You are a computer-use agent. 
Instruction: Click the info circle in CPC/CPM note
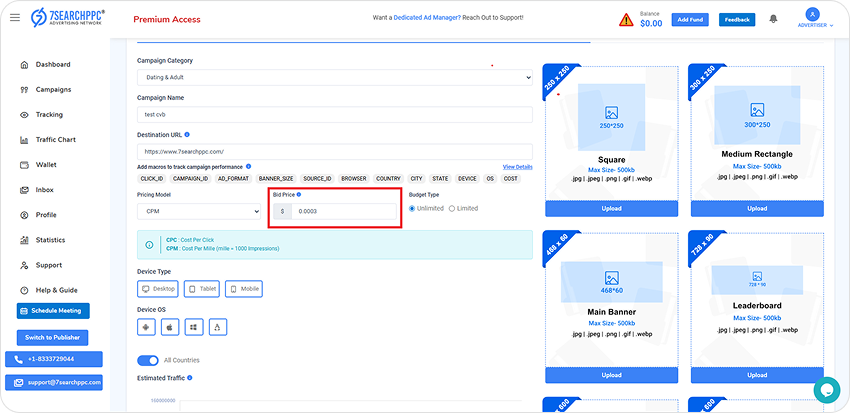point(149,244)
